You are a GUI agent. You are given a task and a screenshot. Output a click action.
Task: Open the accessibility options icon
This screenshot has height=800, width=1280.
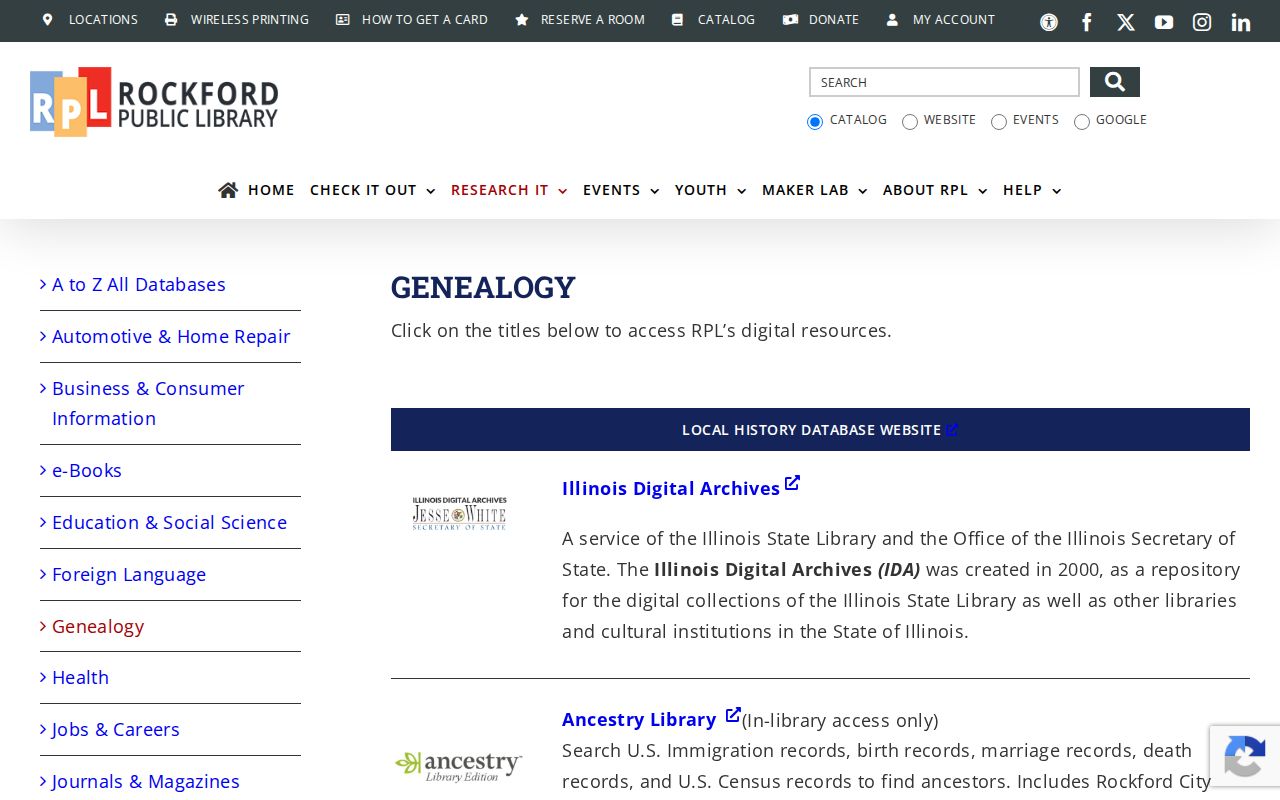1049,22
